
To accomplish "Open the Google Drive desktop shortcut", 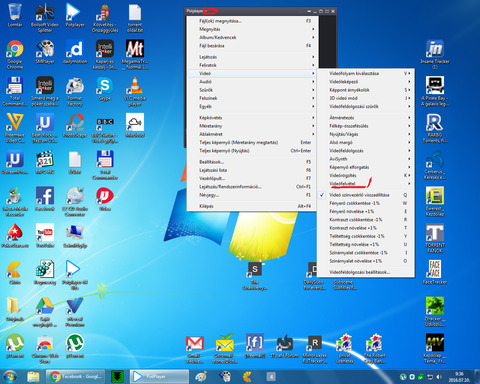I will tap(45, 312).
